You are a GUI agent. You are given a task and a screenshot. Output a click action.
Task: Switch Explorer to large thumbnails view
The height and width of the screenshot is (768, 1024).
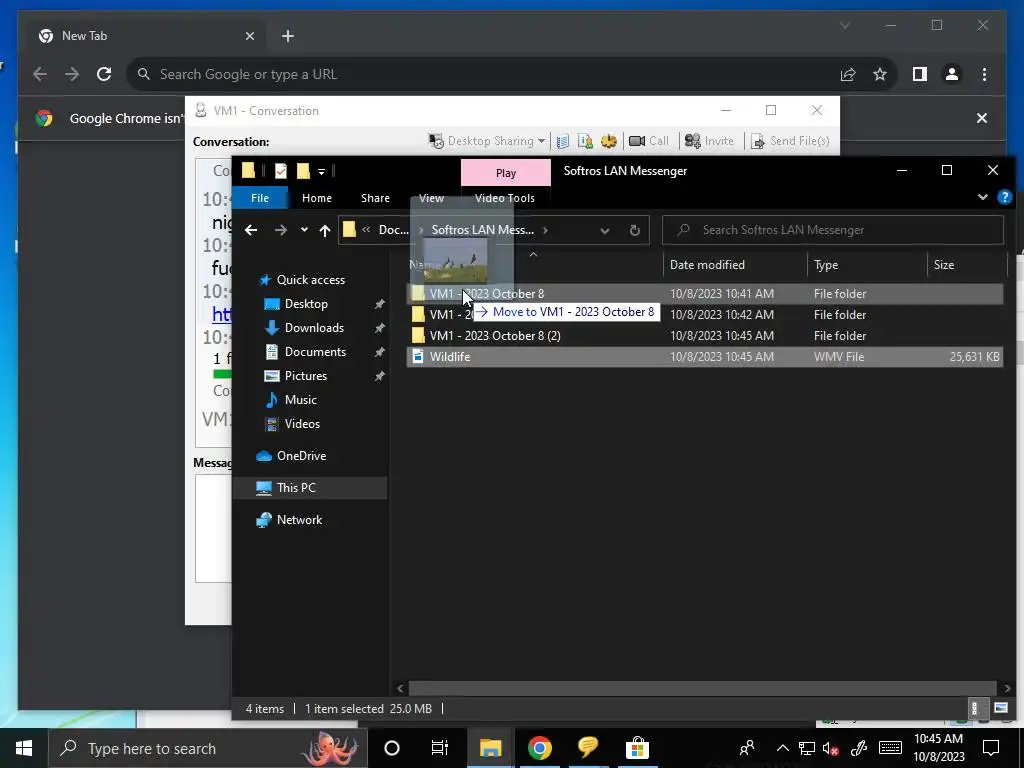coord(1000,708)
